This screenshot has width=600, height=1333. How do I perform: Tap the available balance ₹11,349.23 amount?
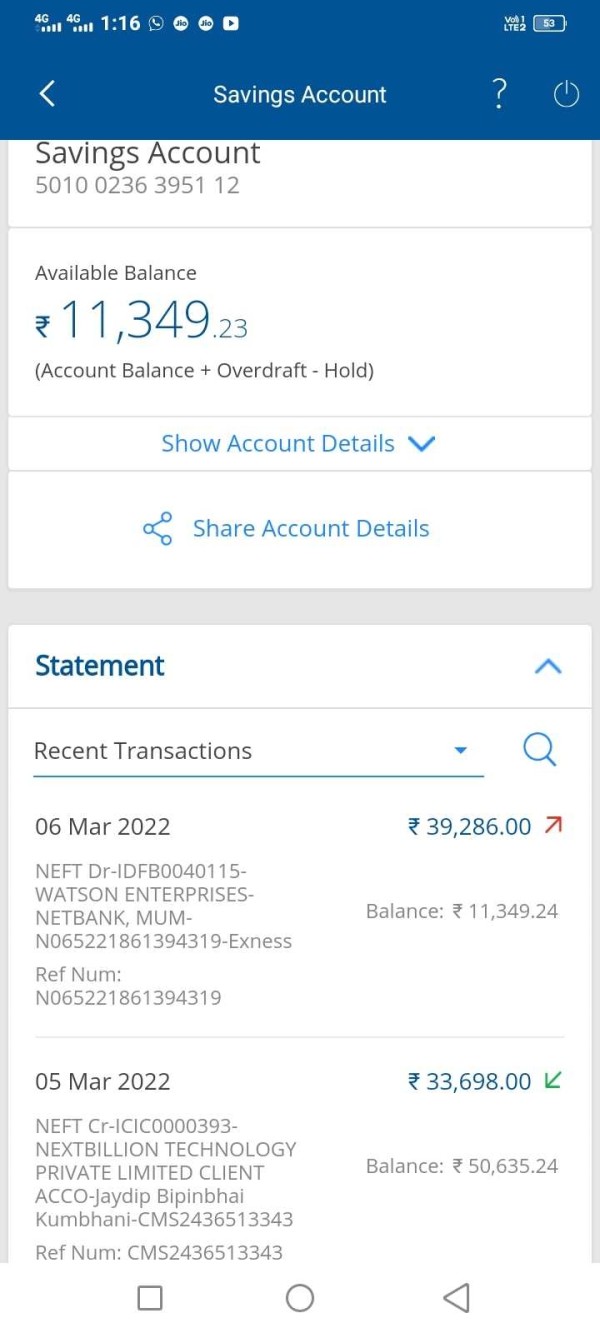(x=142, y=322)
